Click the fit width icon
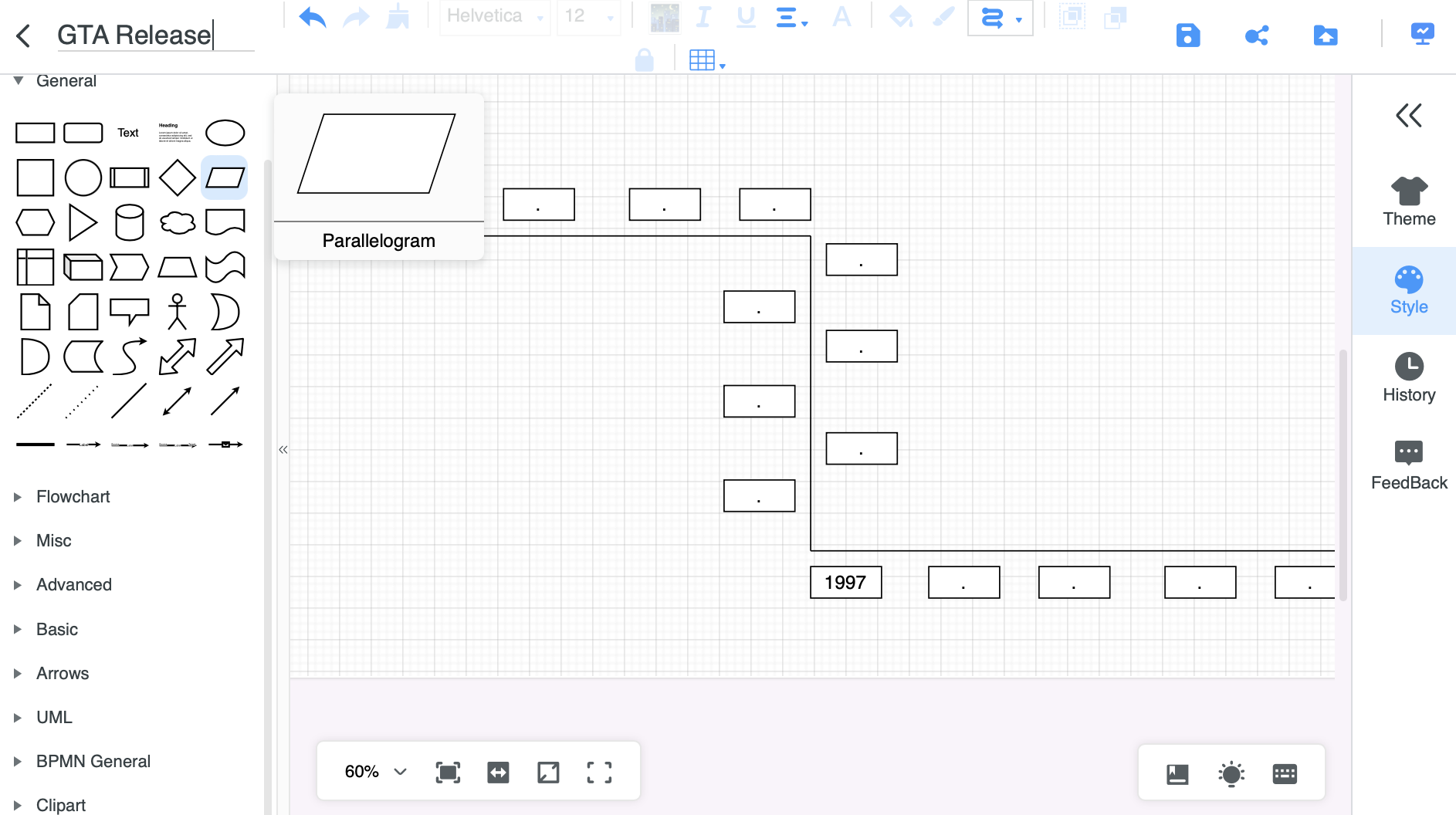The image size is (1456, 815). point(498,773)
